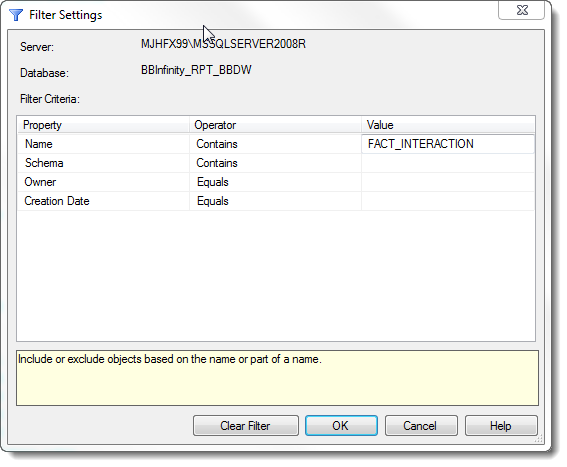Image resolution: width=567 pixels, height=467 pixels.
Task: Open the Schema row Contains operator
Action: [x=275, y=163]
